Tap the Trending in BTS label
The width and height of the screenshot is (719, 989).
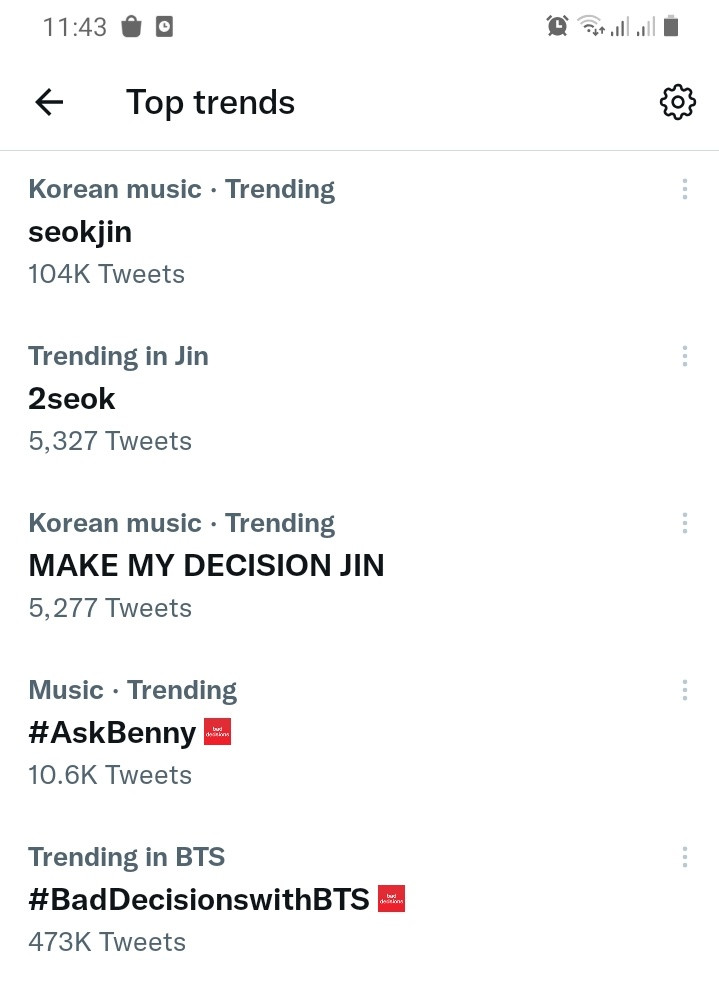click(127, 857)
